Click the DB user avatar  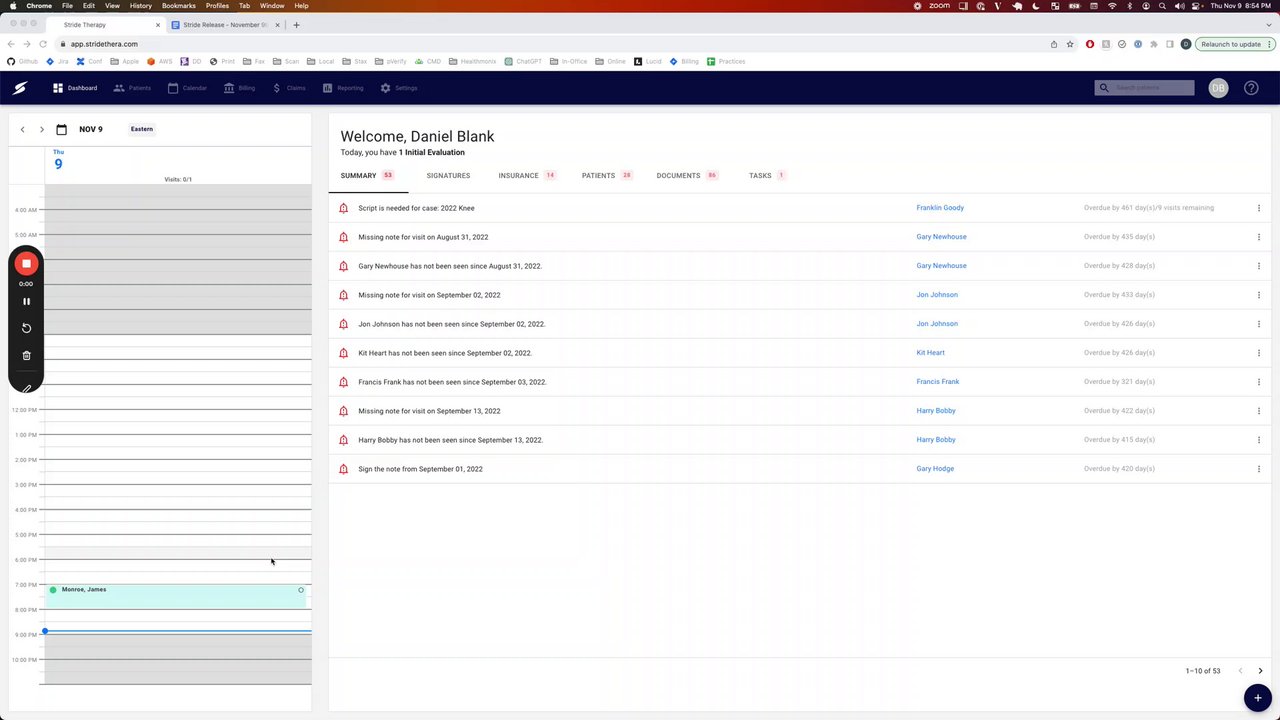coord(1218,88)
